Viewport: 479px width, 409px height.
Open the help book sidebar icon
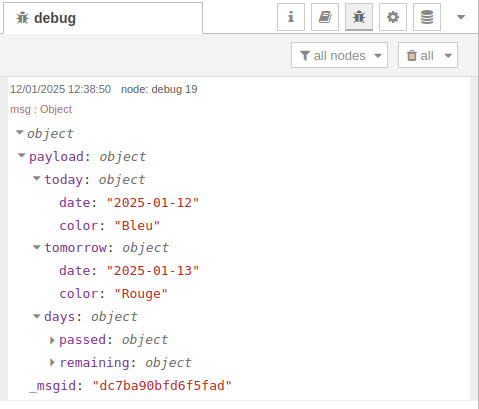pyautogui.click(x=325, y=17)
